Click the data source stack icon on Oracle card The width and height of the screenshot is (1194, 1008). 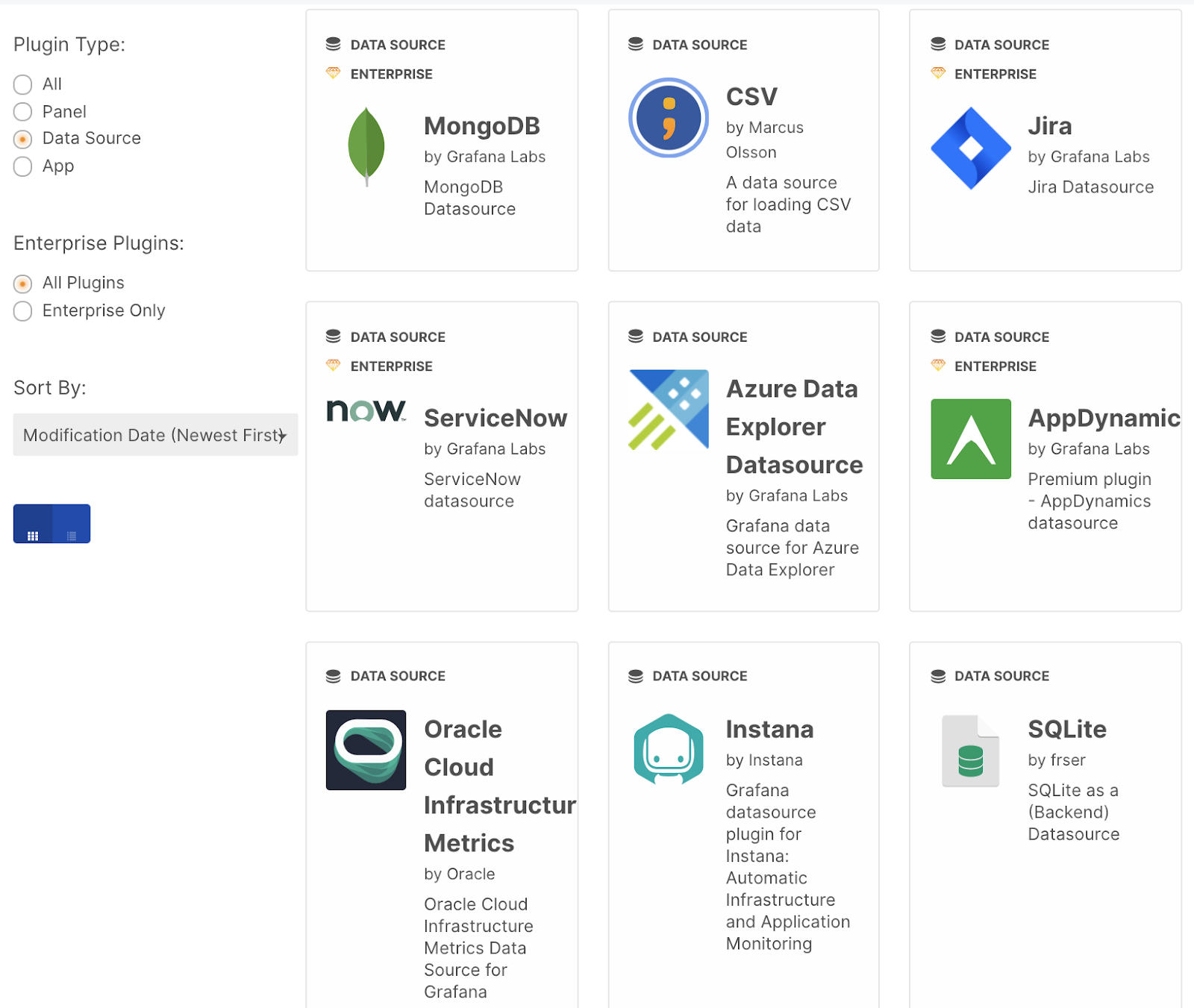point(334,676)
